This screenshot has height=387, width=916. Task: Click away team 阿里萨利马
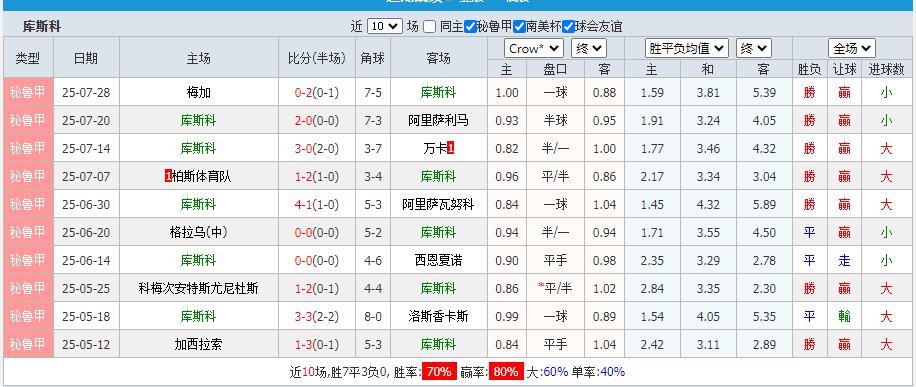click(x=438, y=120)
